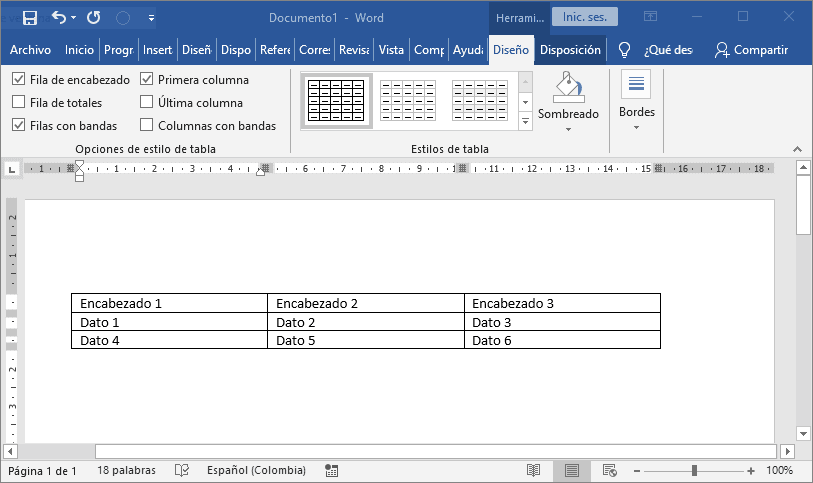Click the zoom slider handle in status bar
Screen dimensions: 813x483
694,471
